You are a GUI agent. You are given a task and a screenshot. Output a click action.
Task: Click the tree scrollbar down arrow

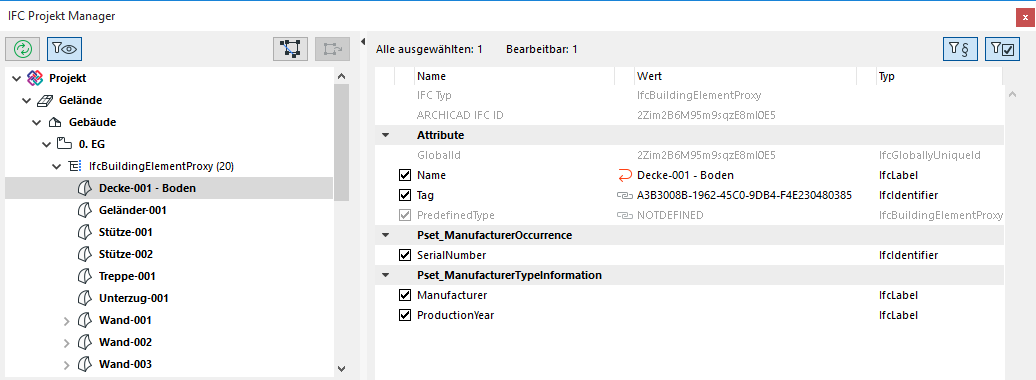341,369
